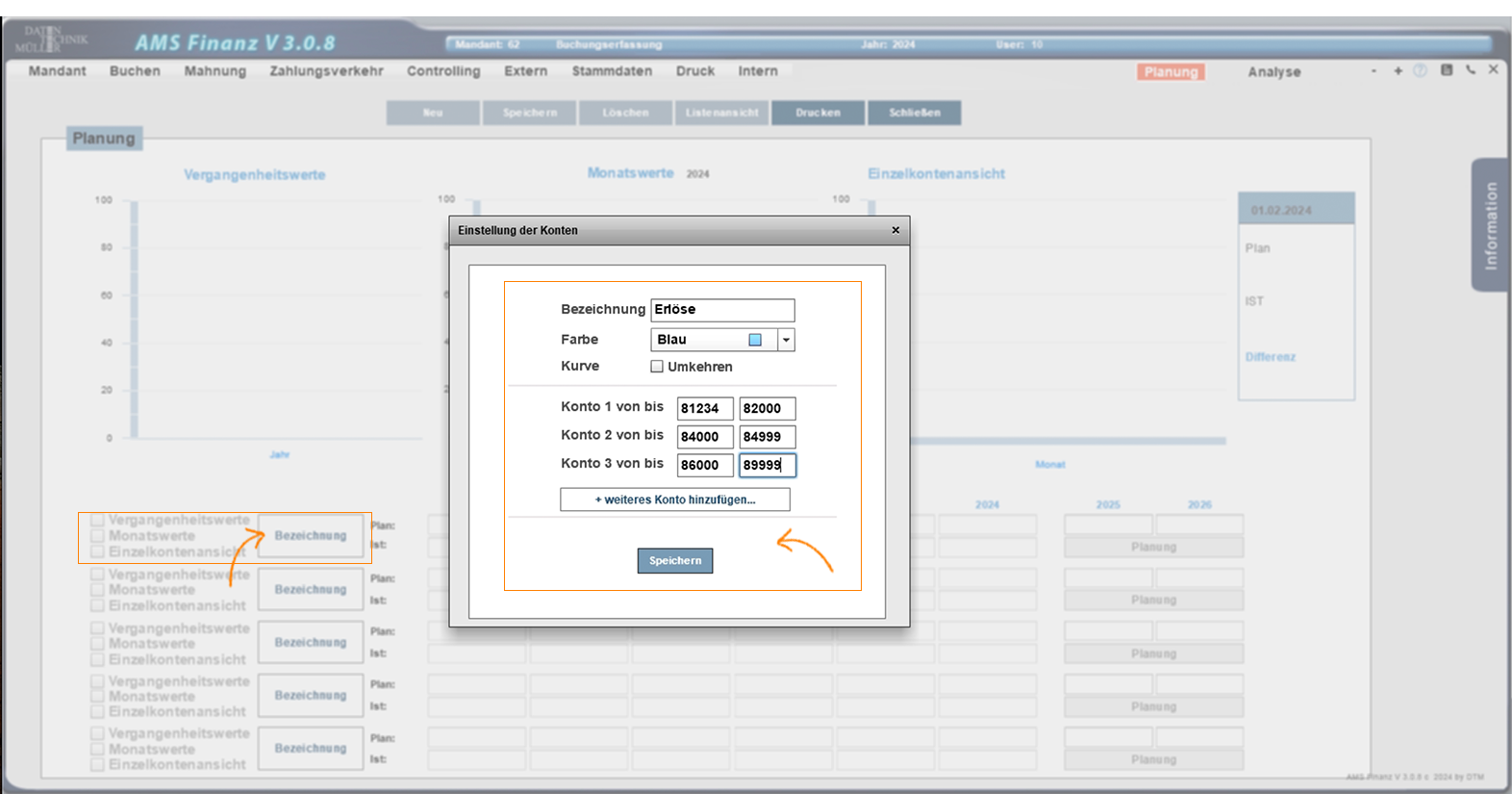Tick first row's Vergangenheitswerte checkbox
The image size is (1512, 794).
(97, 521)
